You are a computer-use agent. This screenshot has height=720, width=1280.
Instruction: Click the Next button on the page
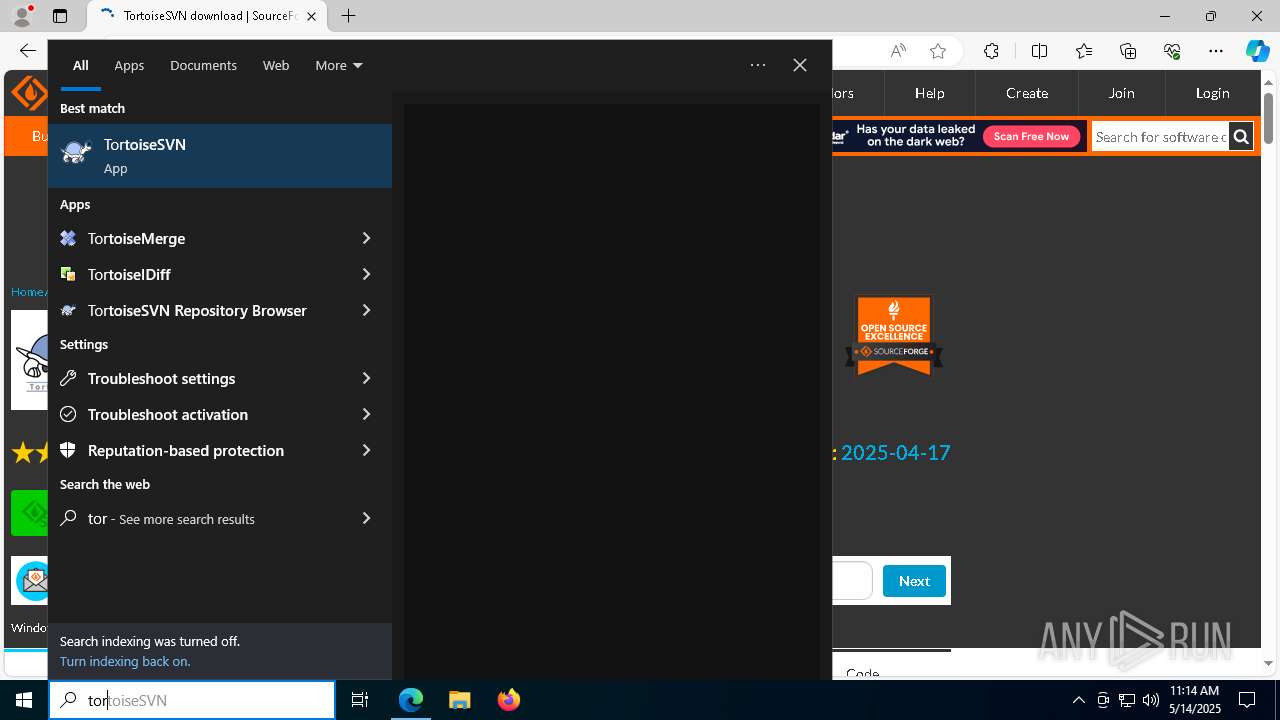[x=914, y=581]
